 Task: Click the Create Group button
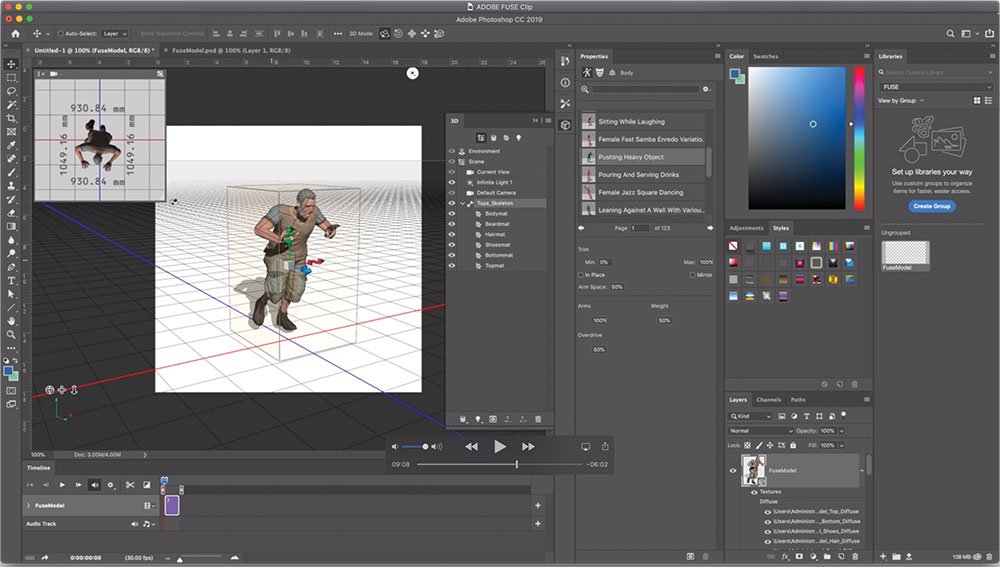click(932, 206)
